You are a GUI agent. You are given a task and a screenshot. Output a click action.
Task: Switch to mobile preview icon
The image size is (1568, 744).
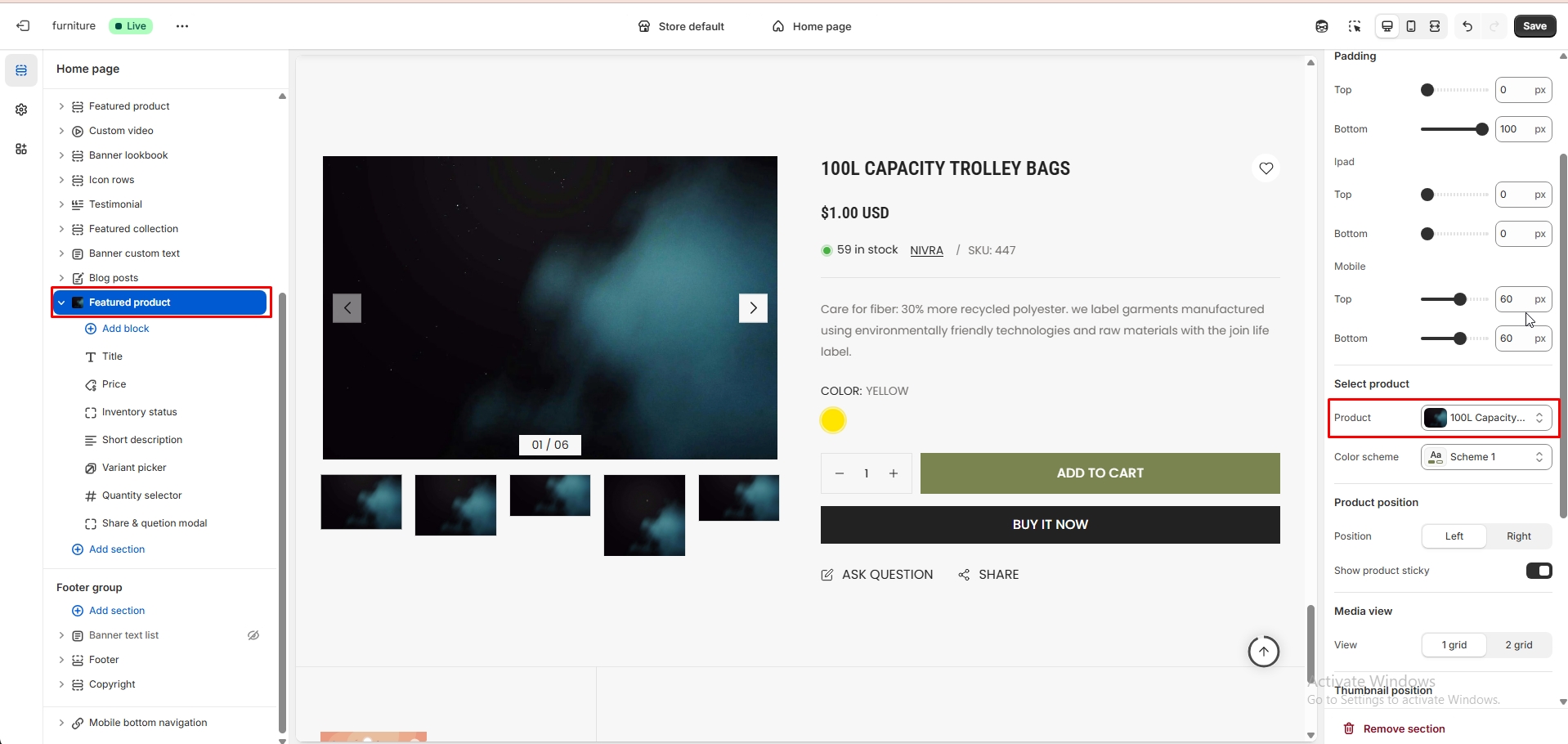point(1411,26)
